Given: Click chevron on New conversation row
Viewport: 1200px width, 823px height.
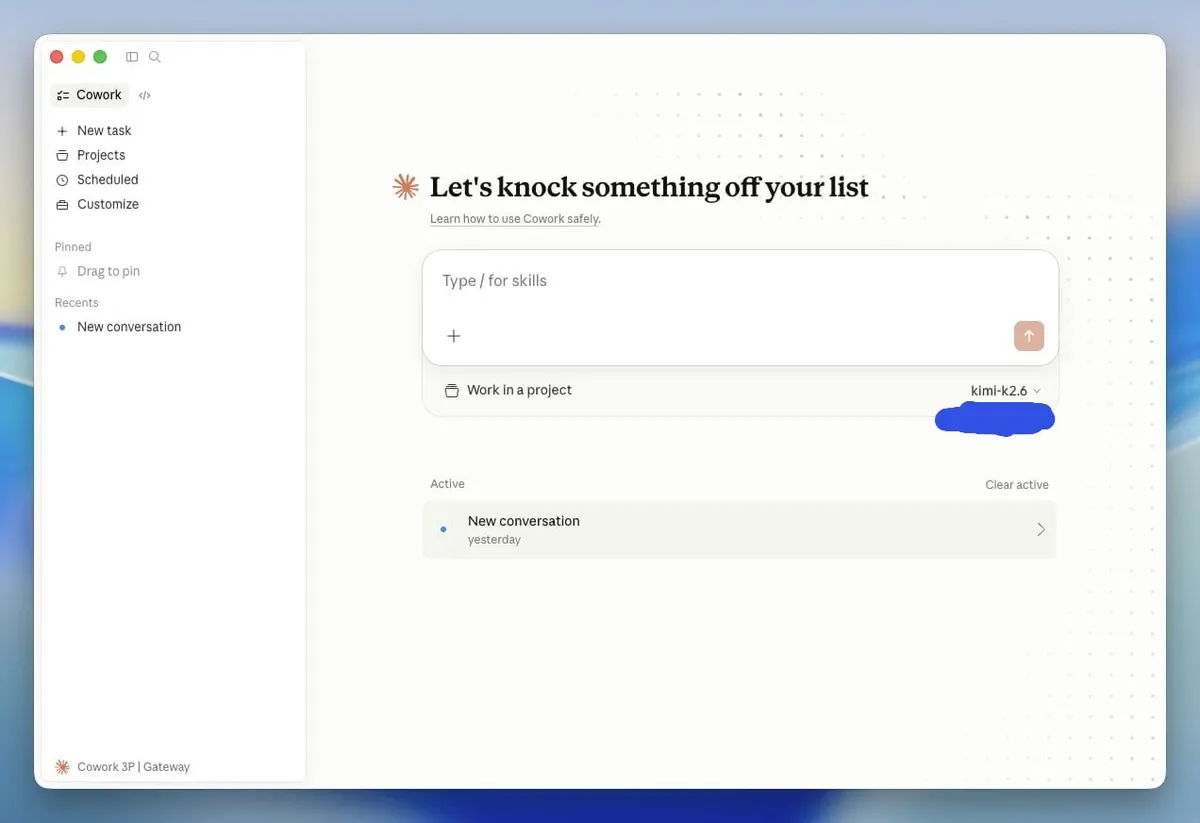Looking at the screenshot, I should coord(1040,530).
